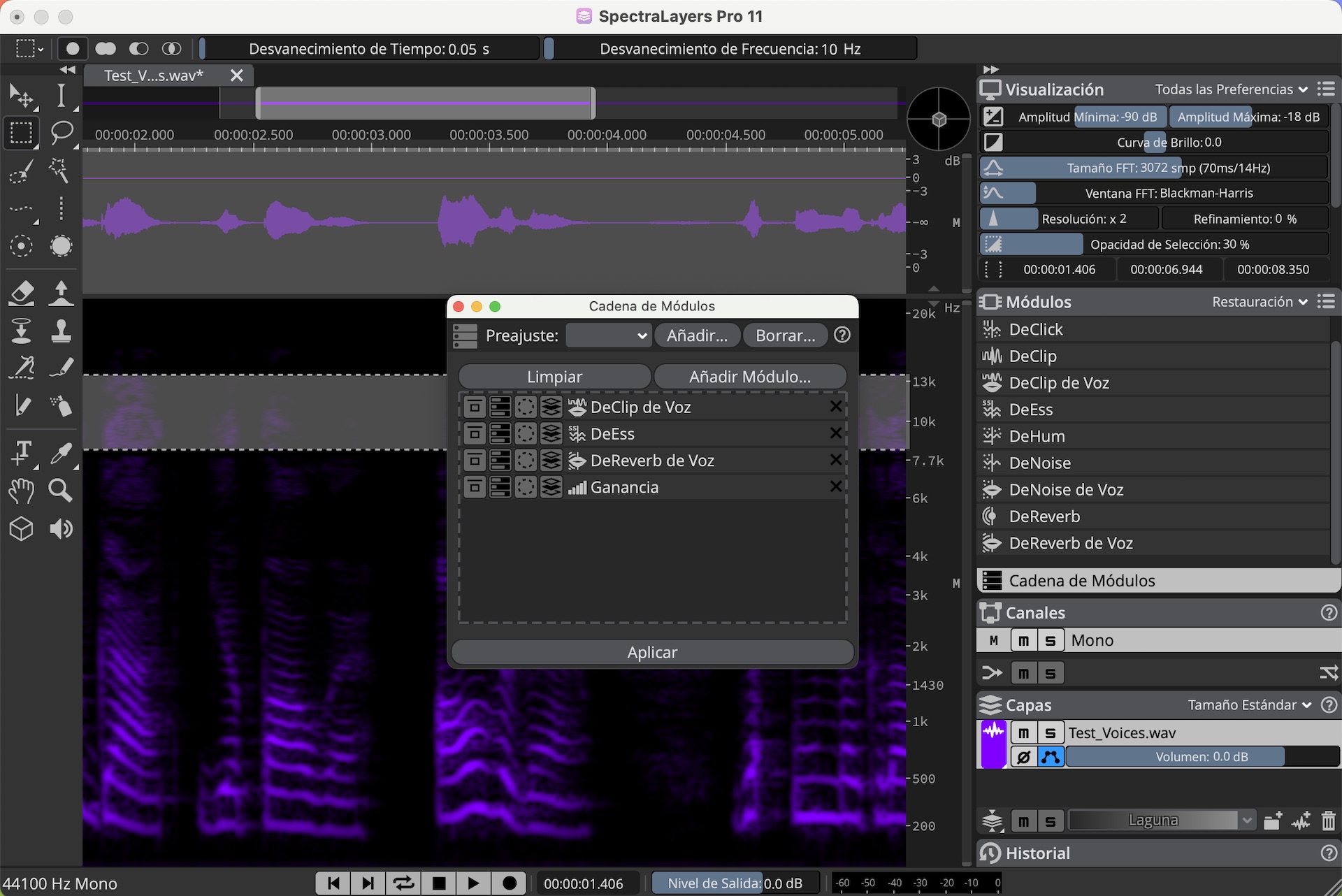Select the zoom magnifier tool

[61, 491]
